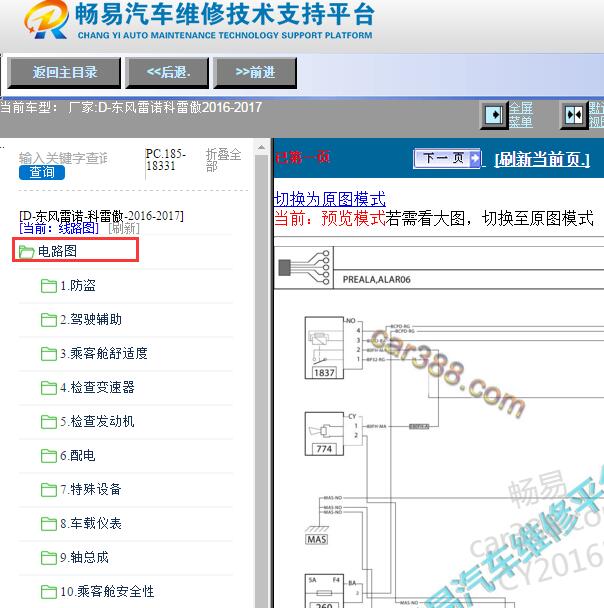Go forward with >>前进 button
Screen dimensions: 604x608
point(255,73)
